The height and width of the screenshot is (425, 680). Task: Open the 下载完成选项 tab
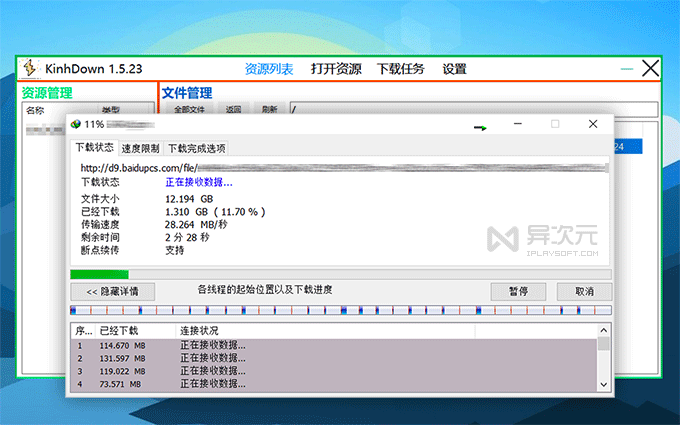pyautogui.click(x=197, y=148)
